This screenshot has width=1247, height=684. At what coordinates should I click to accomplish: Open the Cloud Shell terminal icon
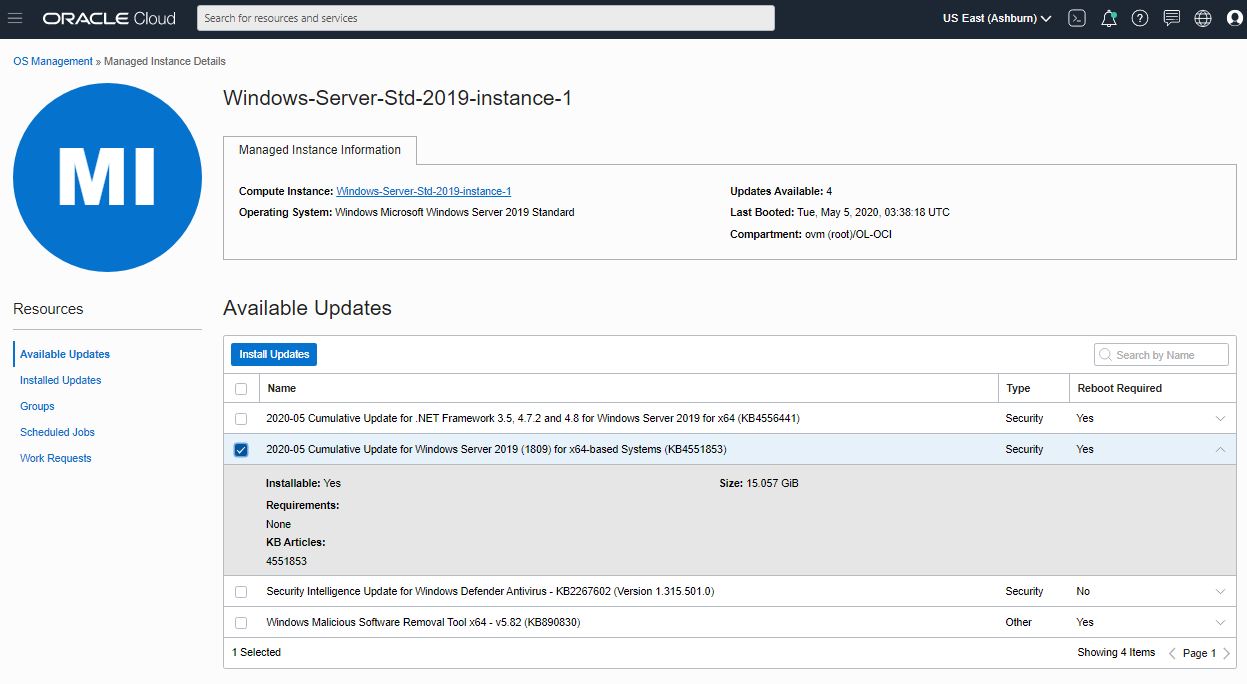(x=1076, y=17)
